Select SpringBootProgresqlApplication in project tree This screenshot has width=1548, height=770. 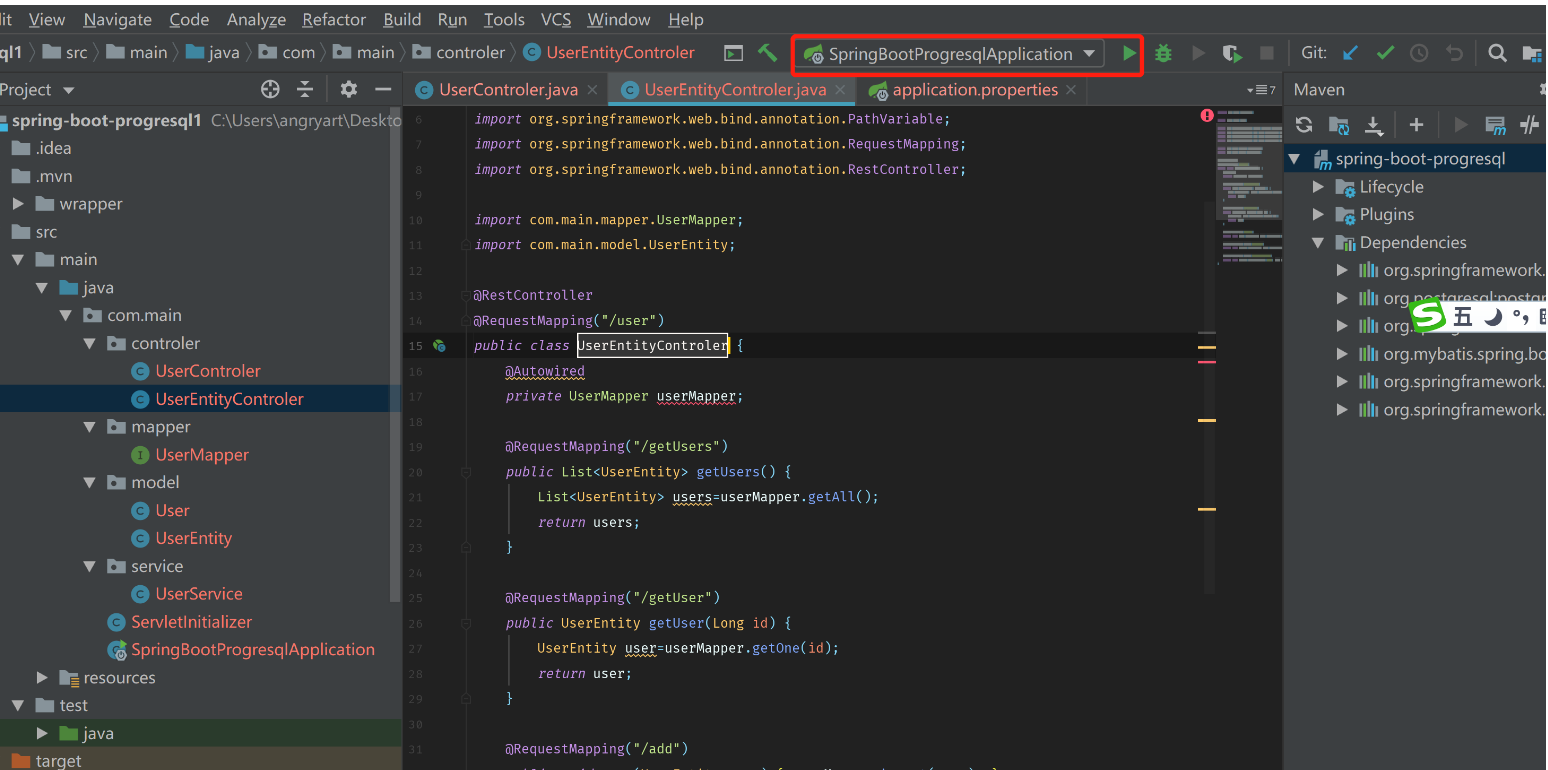[x=253, y=650]
